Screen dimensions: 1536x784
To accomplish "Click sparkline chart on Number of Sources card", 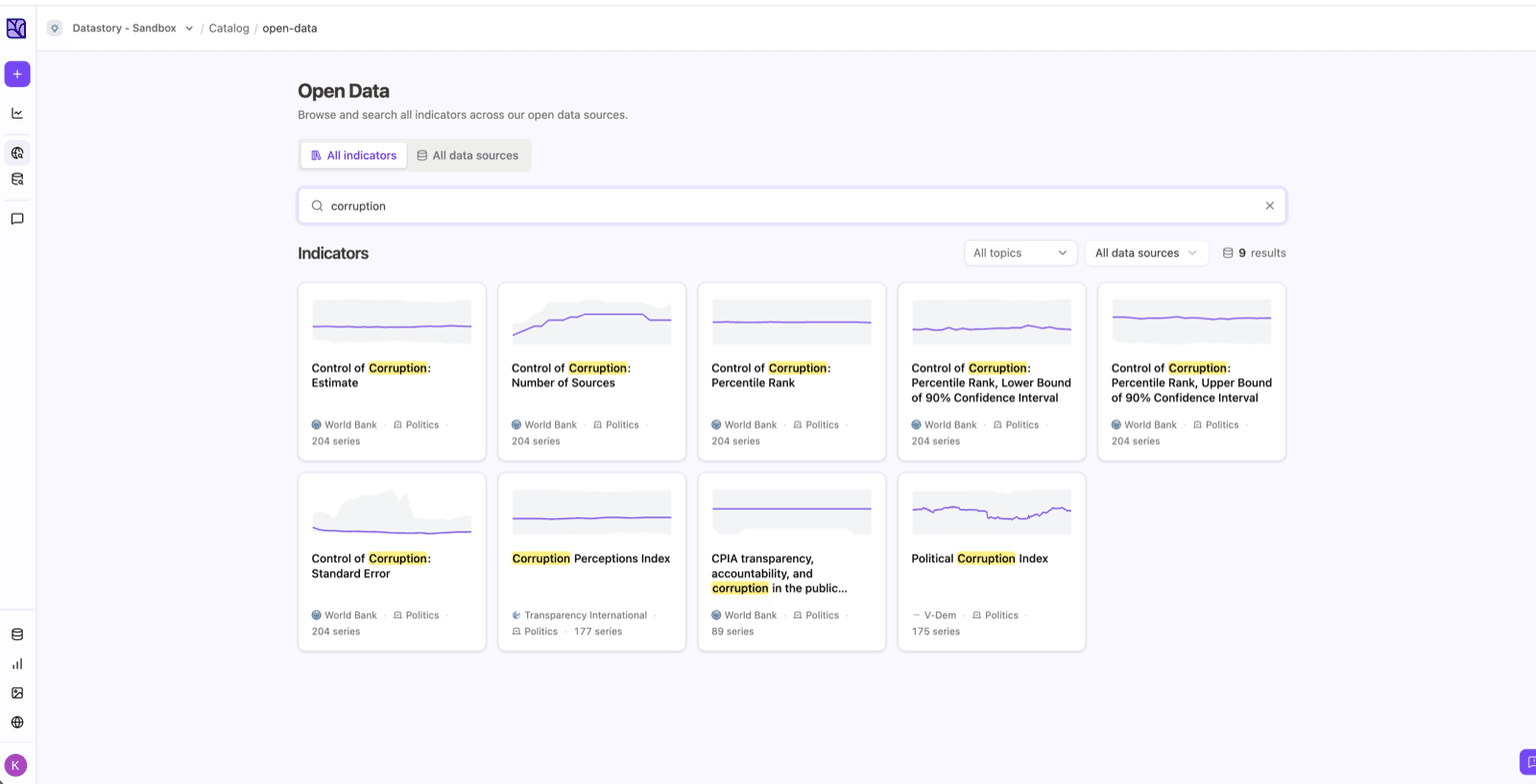I will coord(592,322).
